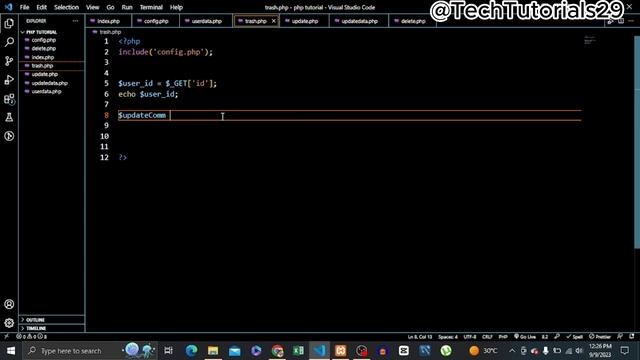Click the Ln 8, Col 13 cursor position
Image resolution: width=640 pixels, height=360 pixels.
pos(420,337)
